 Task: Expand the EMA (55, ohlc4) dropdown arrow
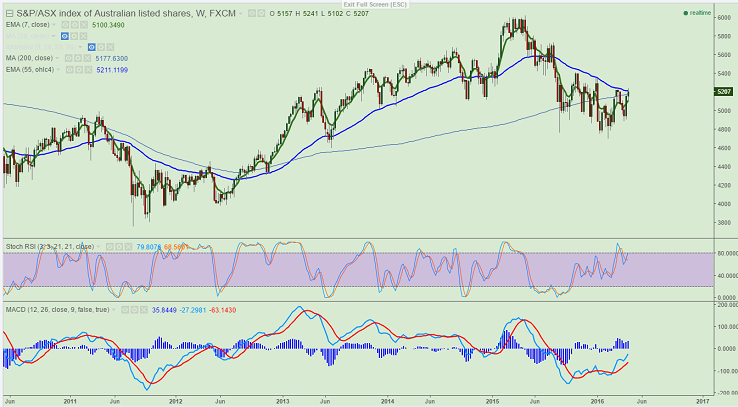tap(58, 70)
